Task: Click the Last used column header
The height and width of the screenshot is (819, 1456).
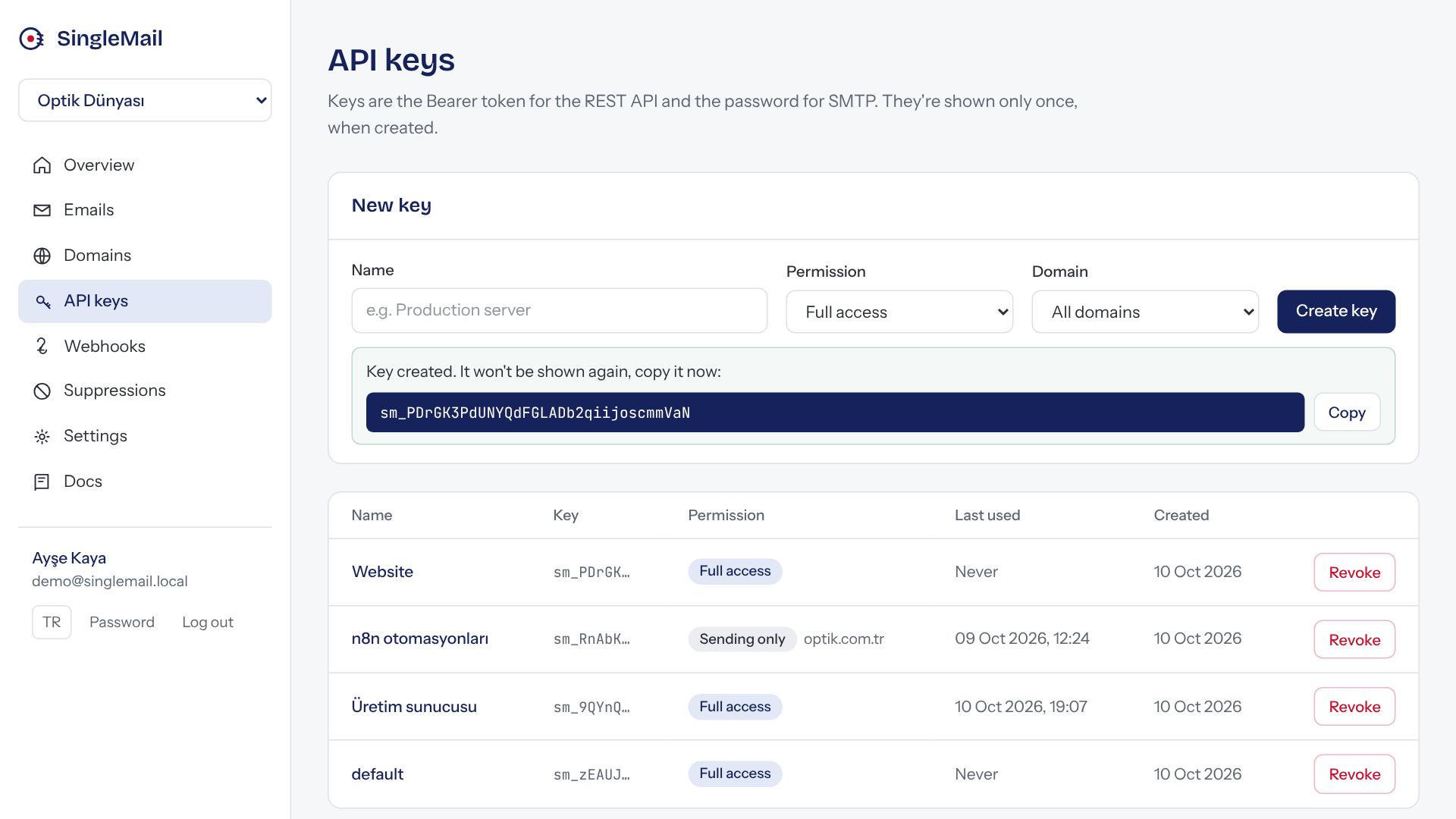Action: (987, 516)
